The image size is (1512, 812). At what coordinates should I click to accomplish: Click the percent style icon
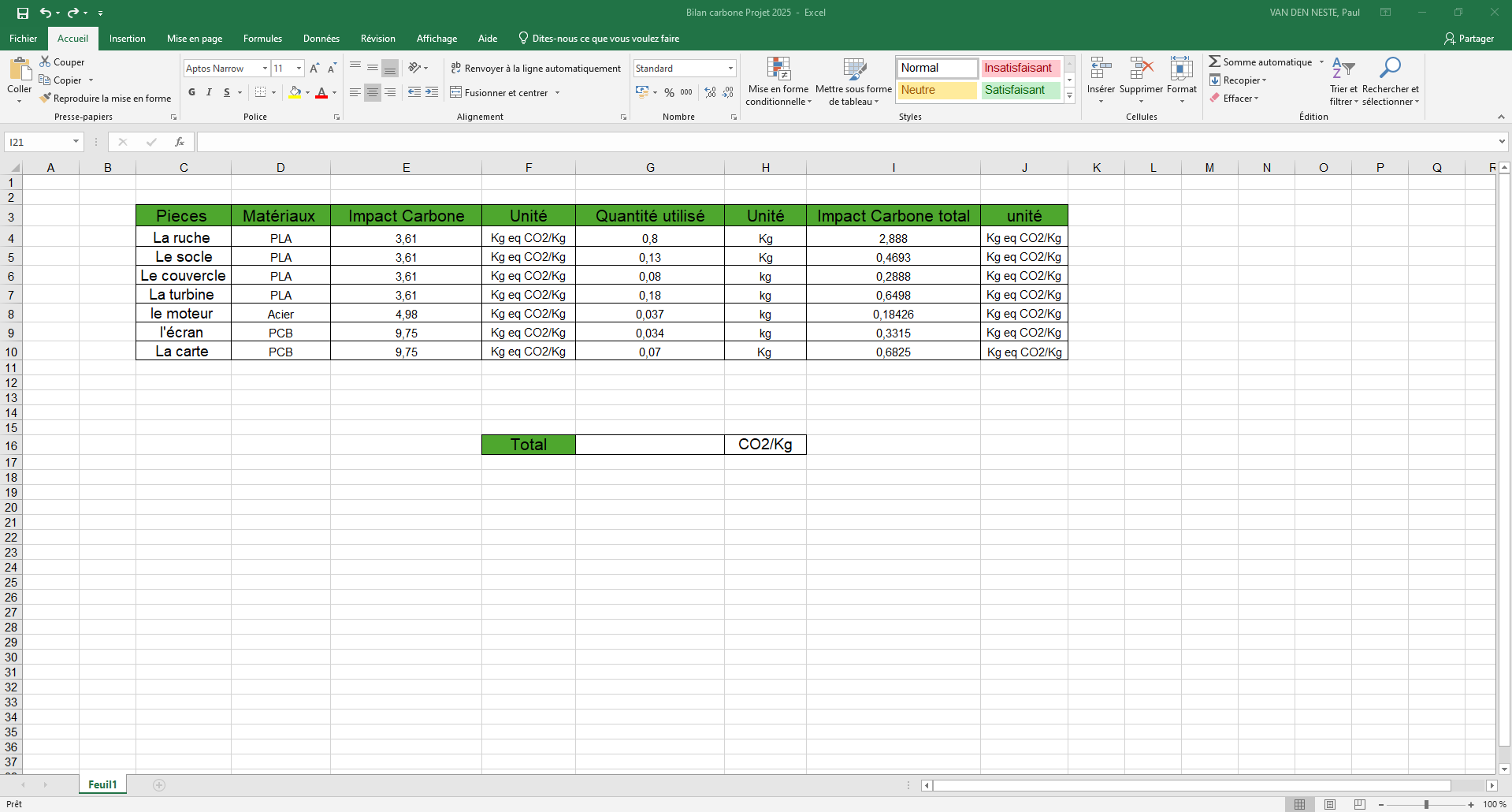pos(669,92)
